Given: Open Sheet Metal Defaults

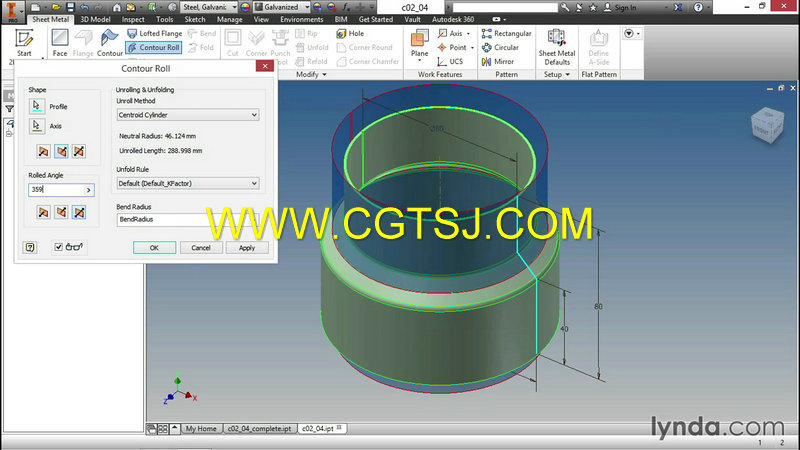Looking at the screenshot, I should [557, 47].
